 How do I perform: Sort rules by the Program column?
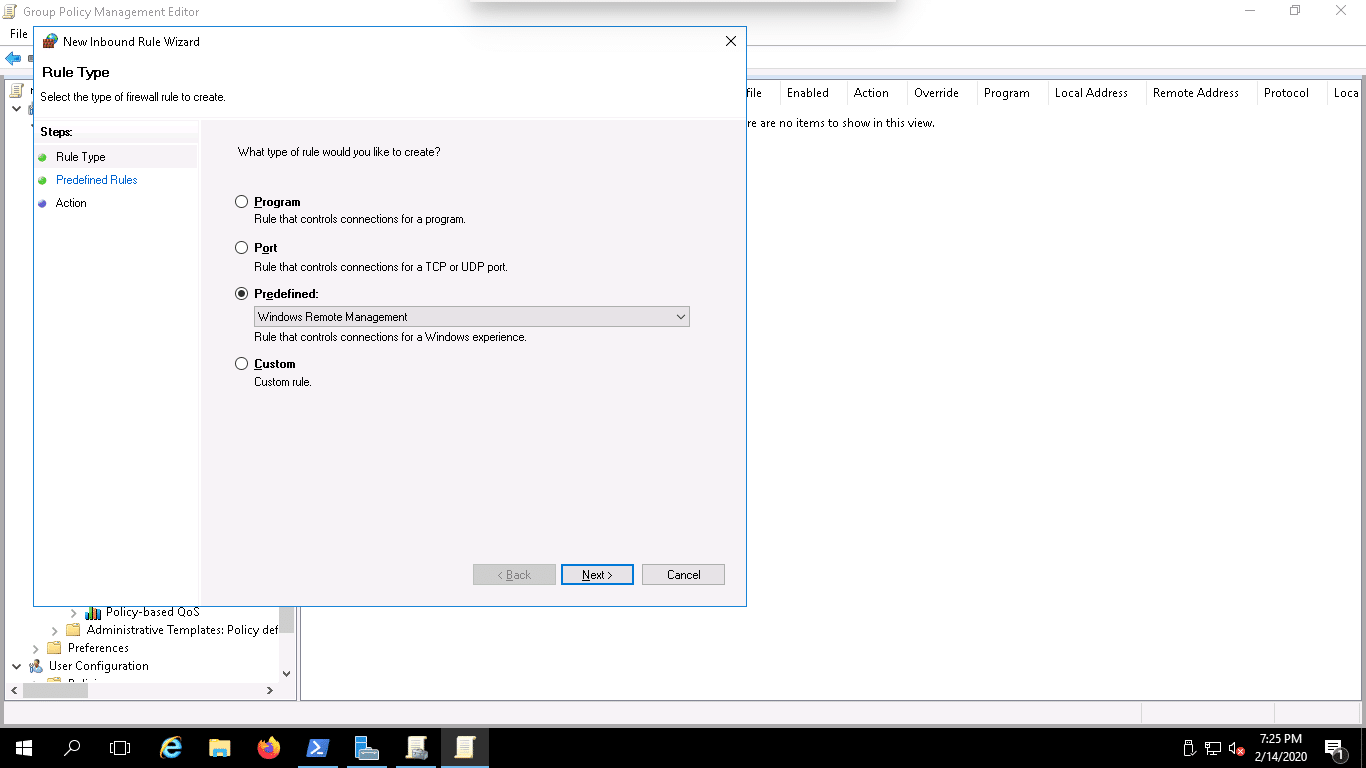pyautogui.click(x=1007, y=93)
